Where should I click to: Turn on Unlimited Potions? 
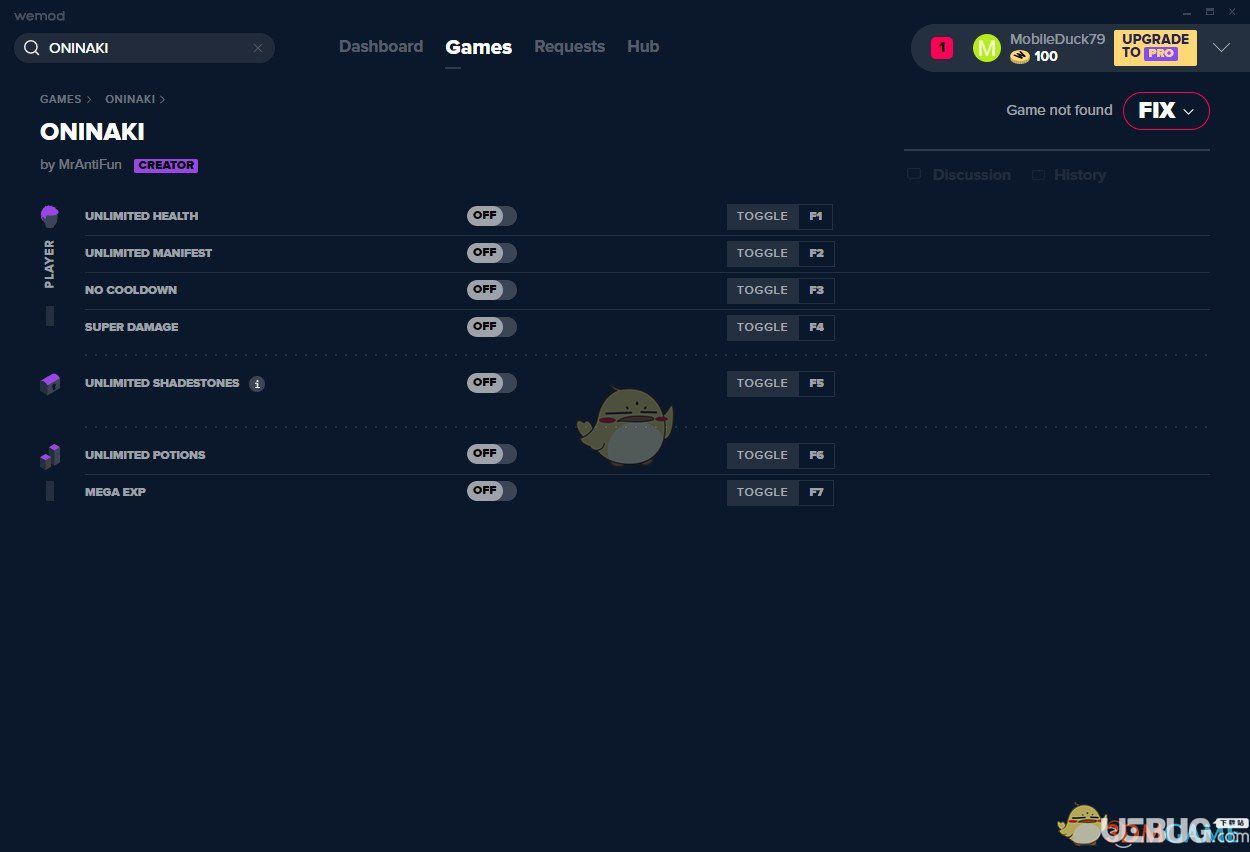pos(492,454)
